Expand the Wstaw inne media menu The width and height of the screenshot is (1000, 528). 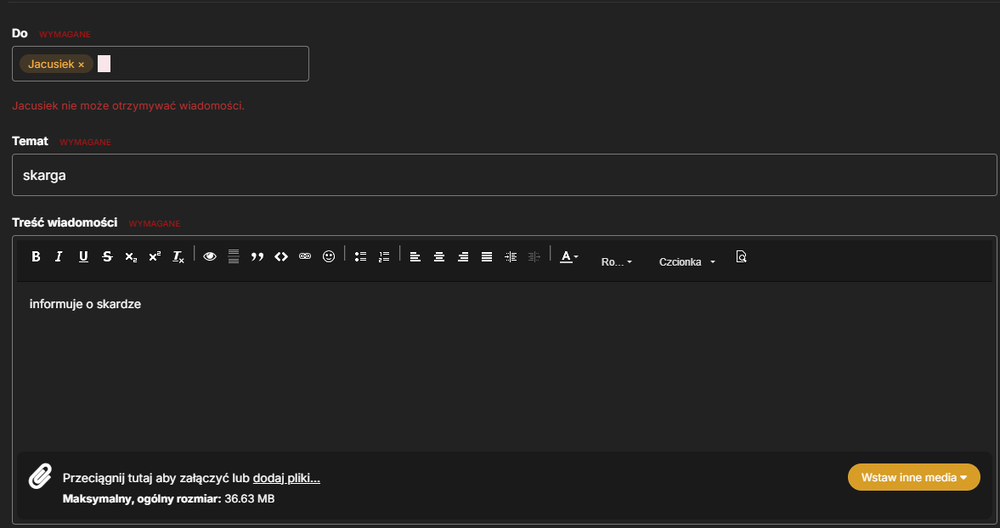(x=914, y=477)
